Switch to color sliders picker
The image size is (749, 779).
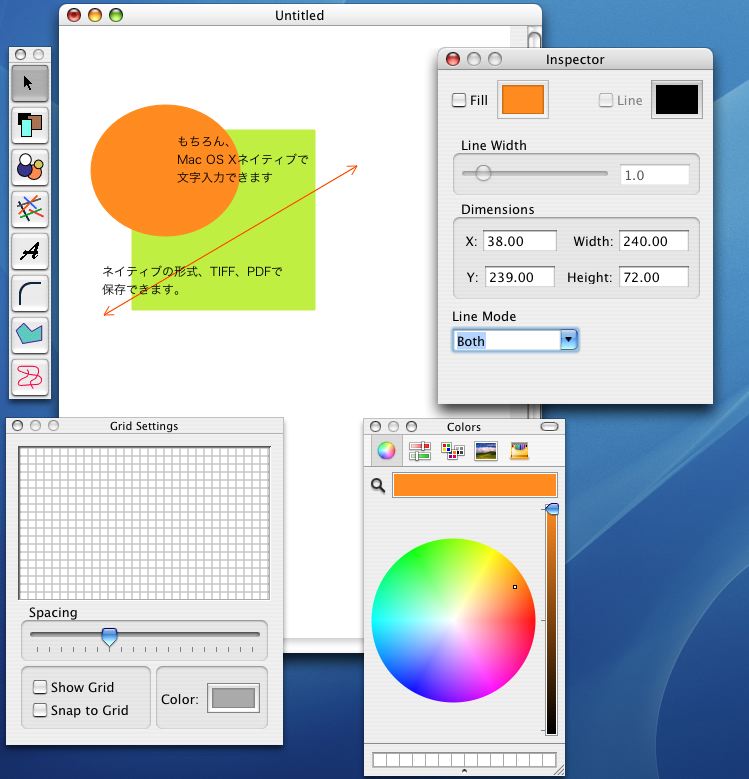point(420,451)
